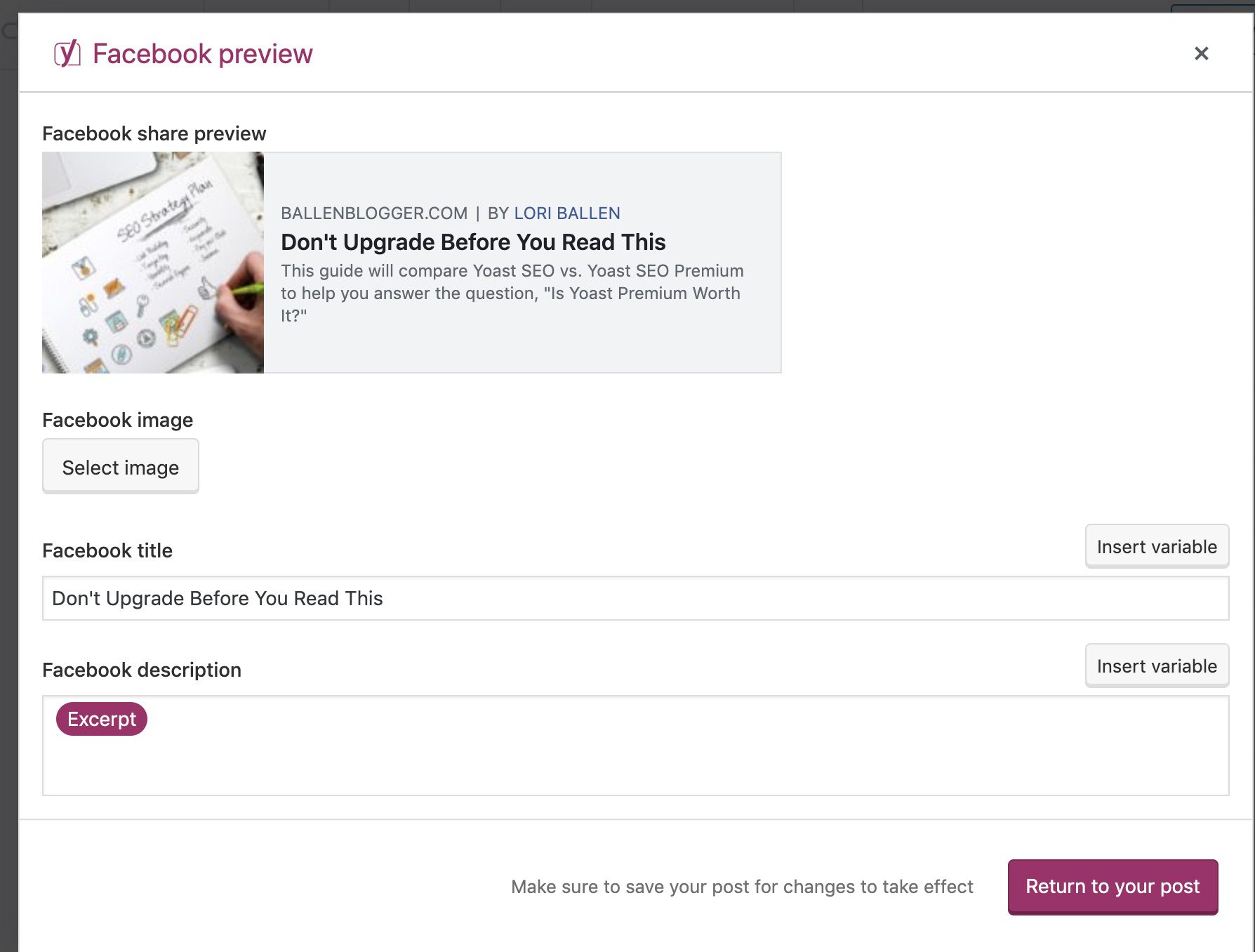Click inside the Facebook description text area
1255x952 pixels.
(x=635, y=746)
